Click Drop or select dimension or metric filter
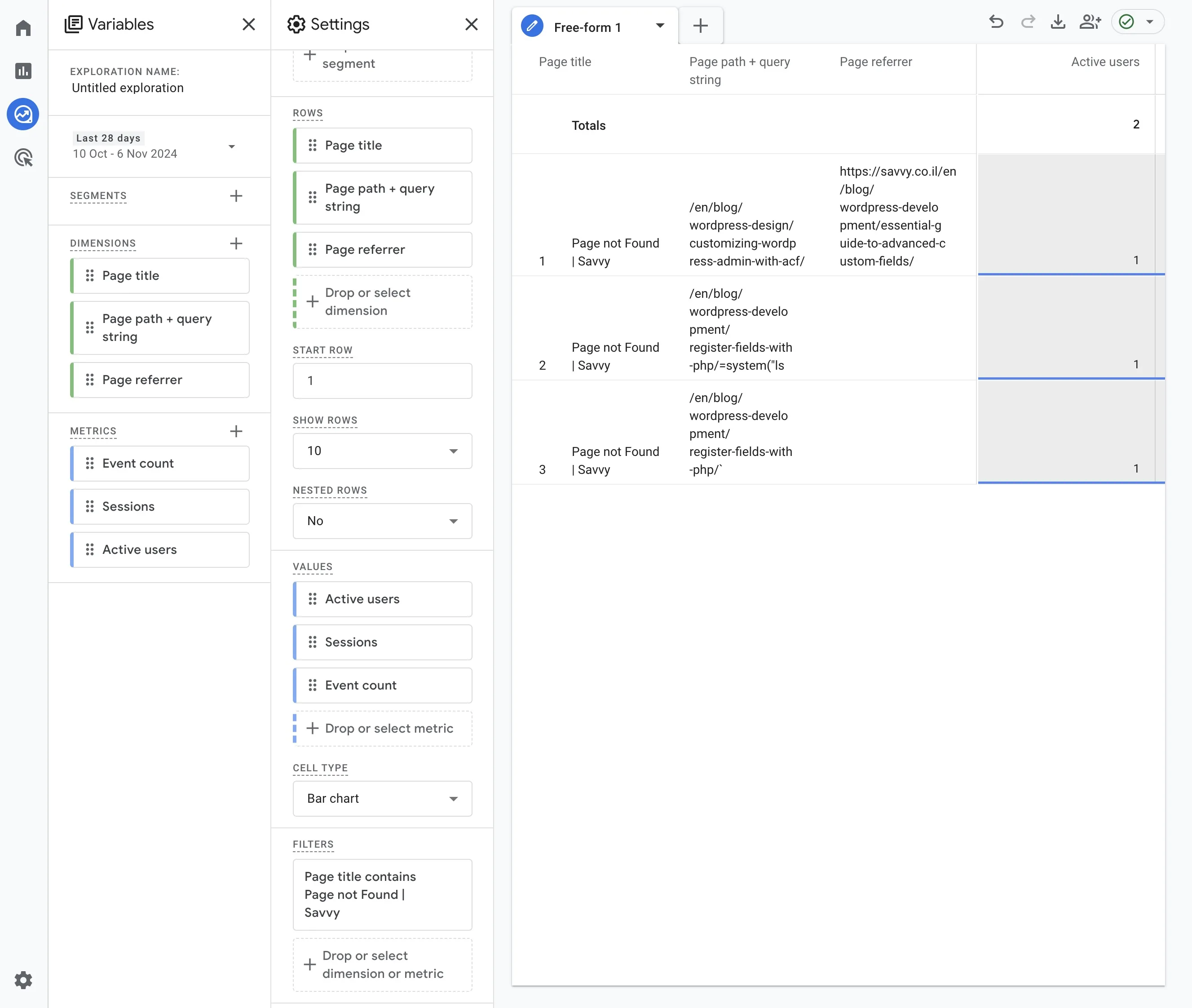The height and width of the screenshot is (1008, 1192). 382,964
